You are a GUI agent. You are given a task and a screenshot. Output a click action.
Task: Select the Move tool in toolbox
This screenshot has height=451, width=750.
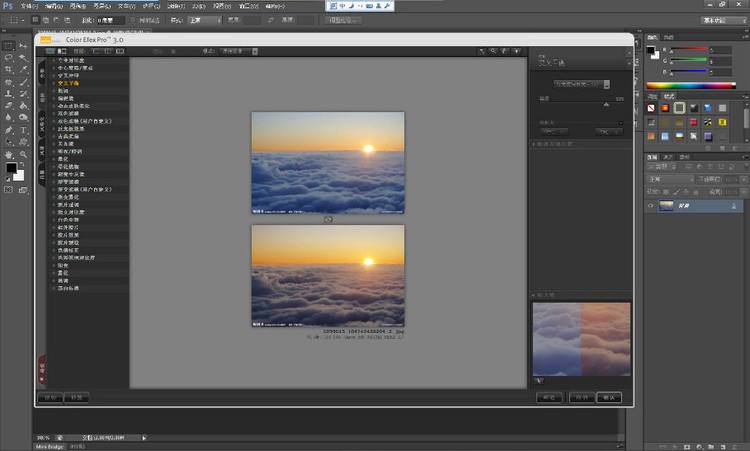coord(23,45)
